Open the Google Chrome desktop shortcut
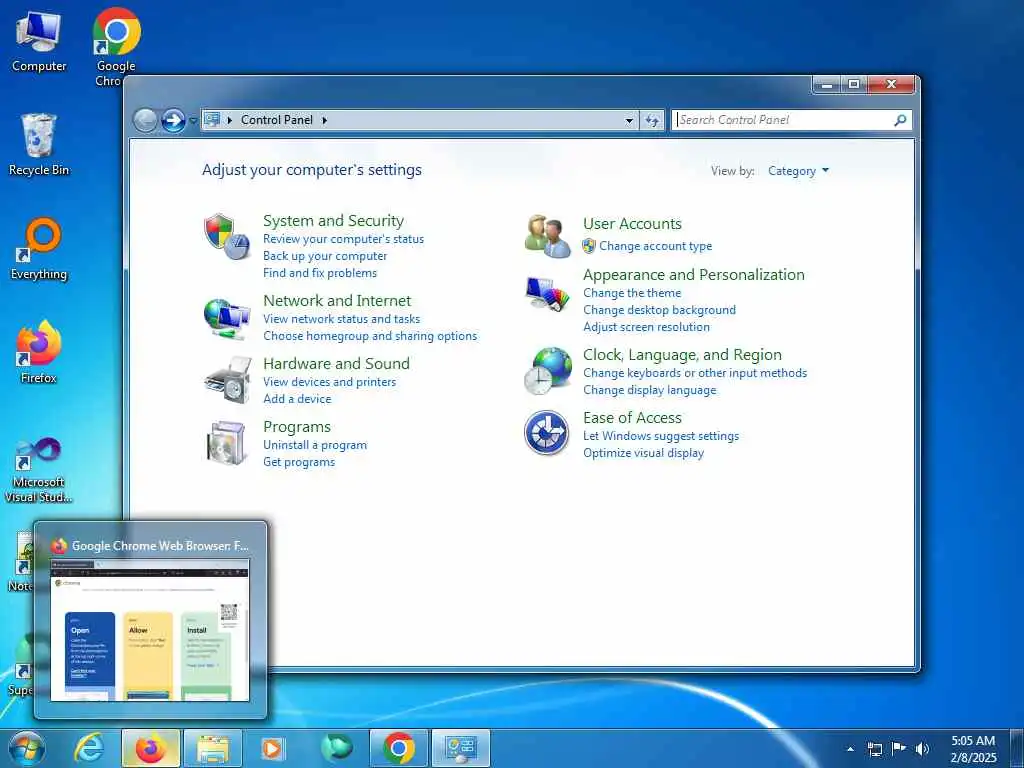 click(x=116, y=47)
